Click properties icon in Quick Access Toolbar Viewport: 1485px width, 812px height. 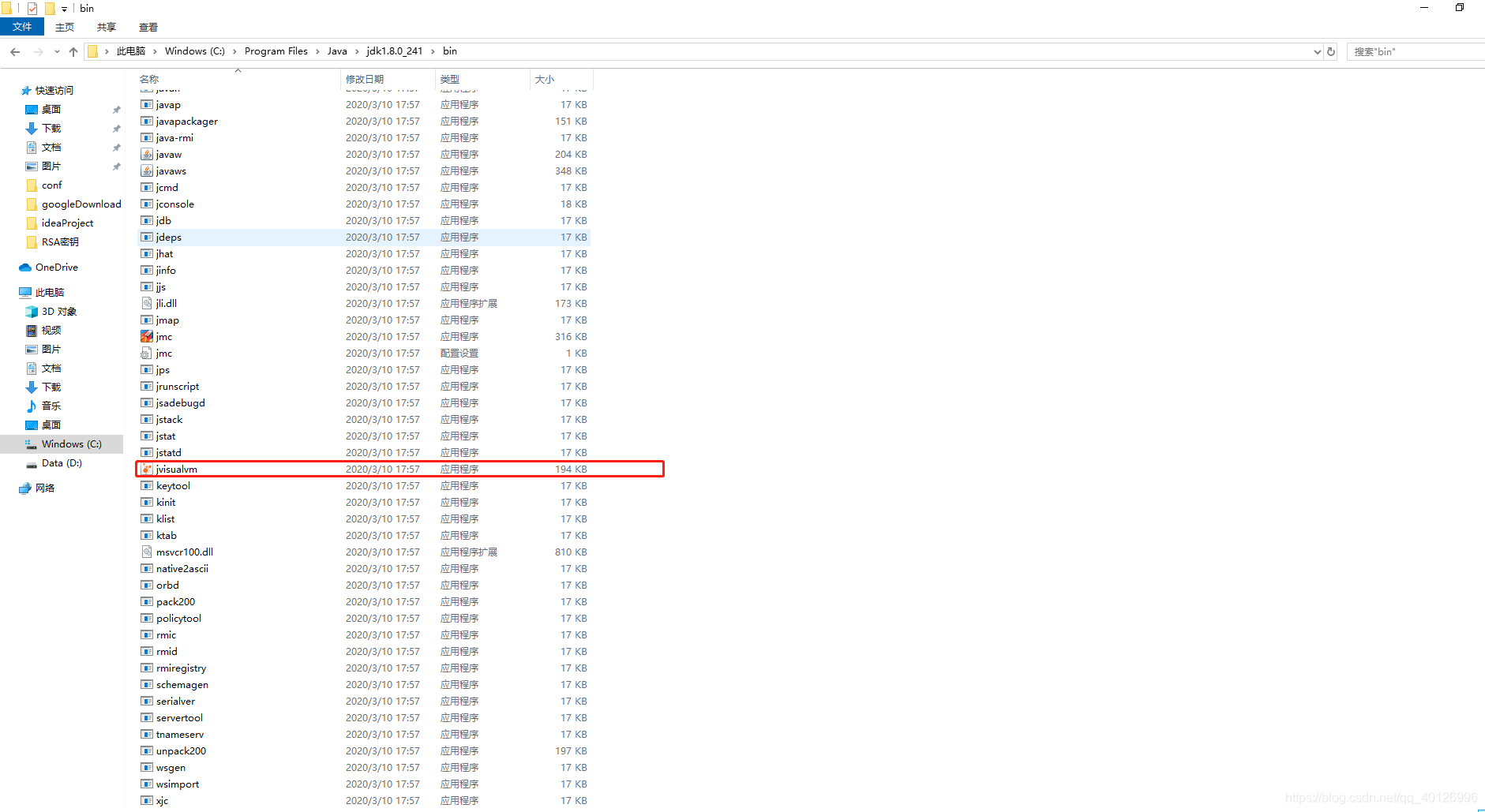click(x=32, y=9)
